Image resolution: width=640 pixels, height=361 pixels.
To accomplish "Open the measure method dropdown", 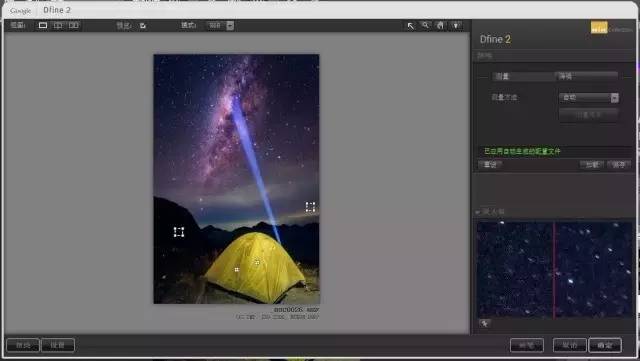I will tap(589, 98).
